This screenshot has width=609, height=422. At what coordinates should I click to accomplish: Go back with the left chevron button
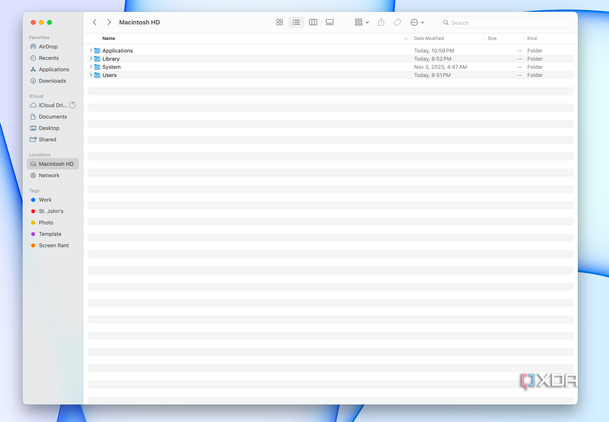pos(94,23)
